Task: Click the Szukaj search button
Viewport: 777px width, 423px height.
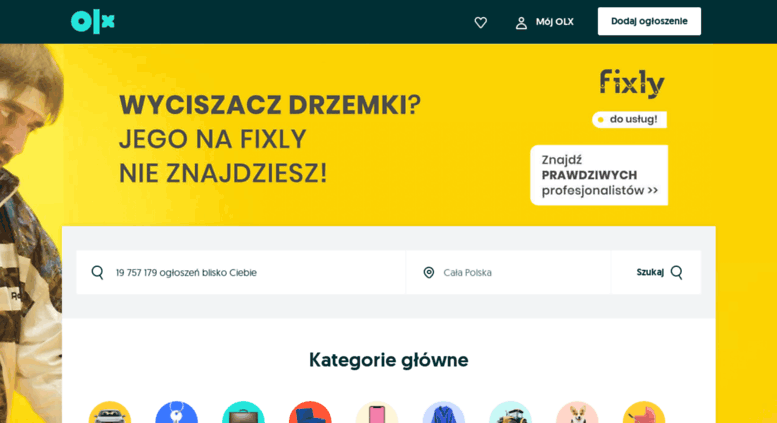Action: (656, 272)
